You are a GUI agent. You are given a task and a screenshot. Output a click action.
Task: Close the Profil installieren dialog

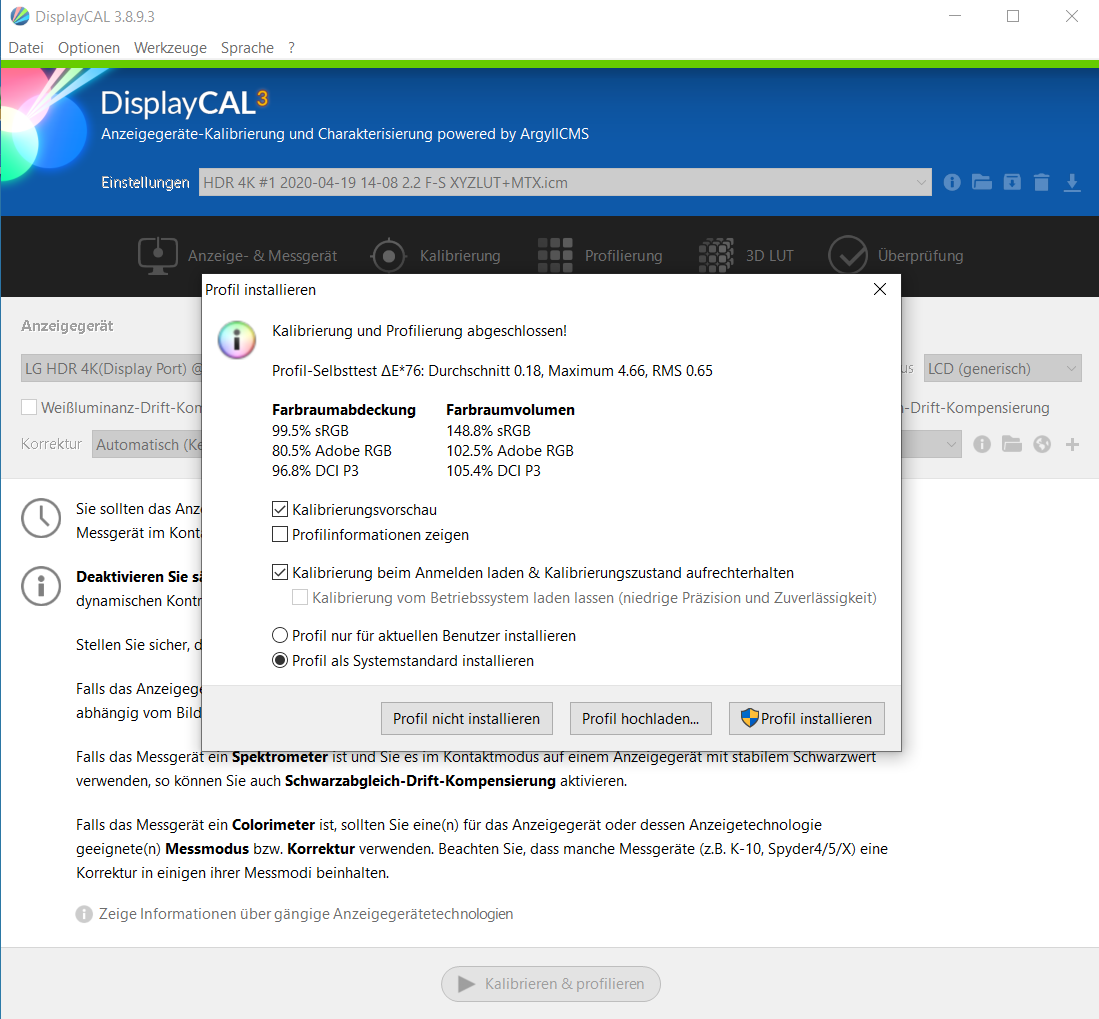click(880, 289)
